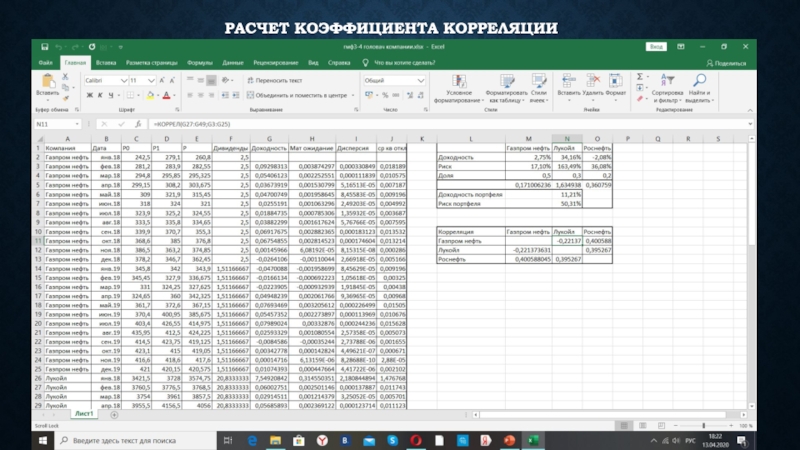Click the Page Layout view button

(x=642, y=426)
